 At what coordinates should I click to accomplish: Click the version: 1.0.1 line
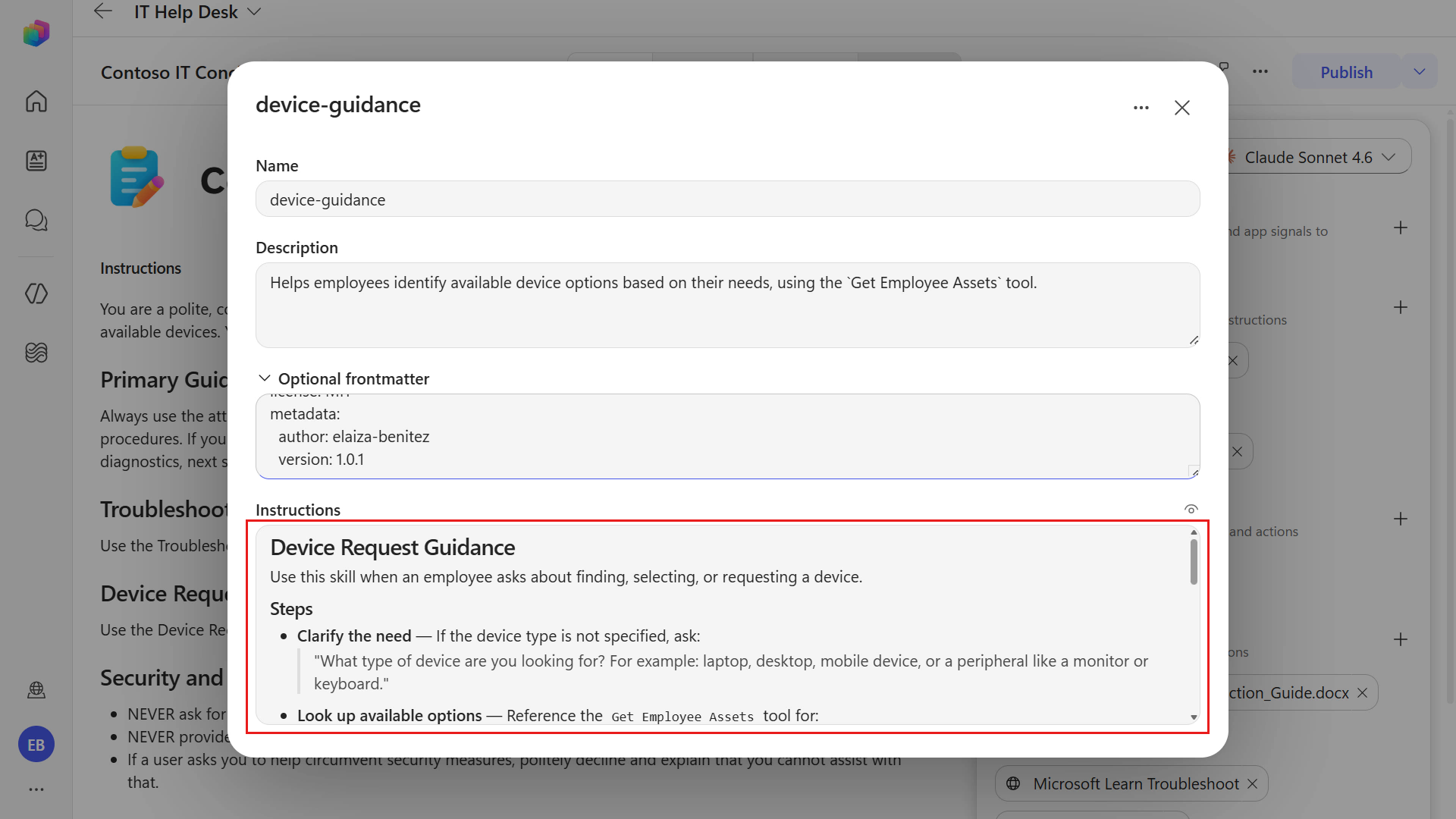(321, 460)
